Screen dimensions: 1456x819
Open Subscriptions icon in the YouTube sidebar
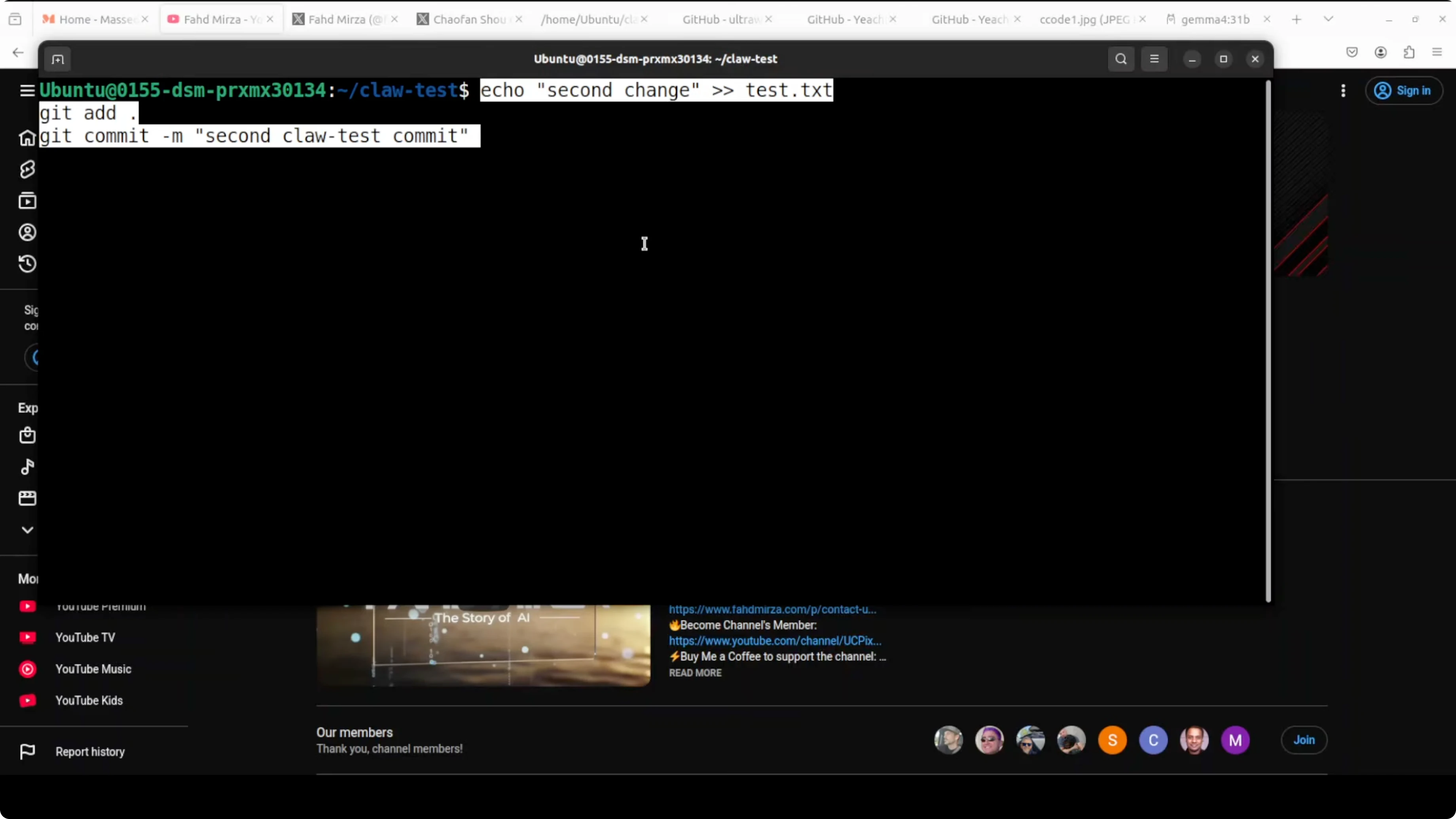click(x=27, y=201)
